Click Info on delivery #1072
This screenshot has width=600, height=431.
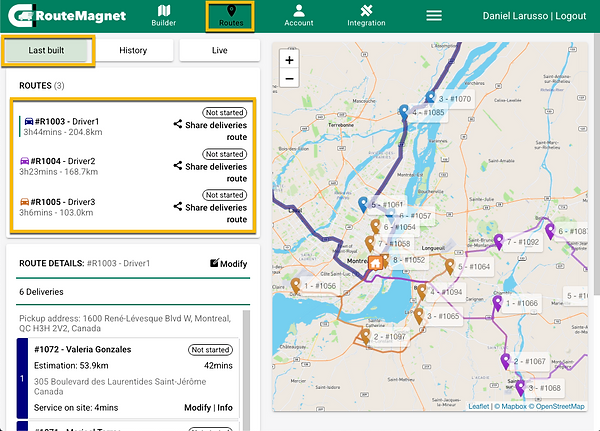[225, 408]
